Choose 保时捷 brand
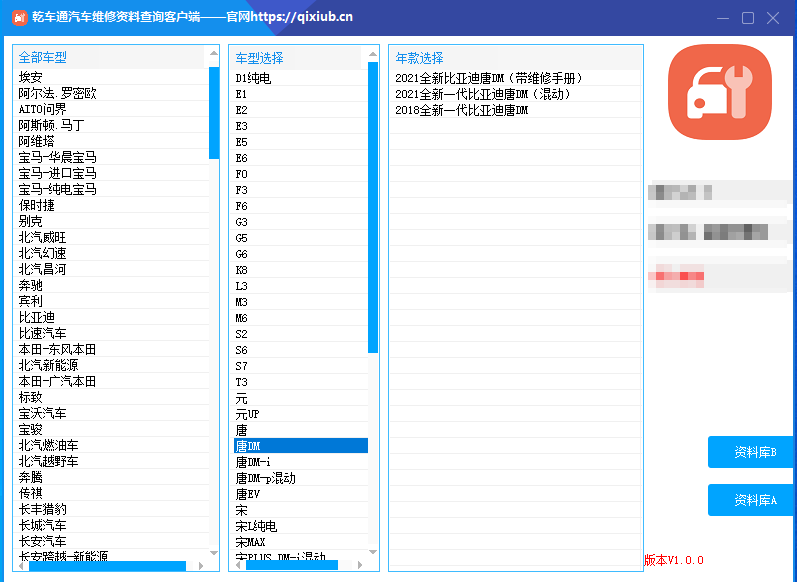 [111, 205]
